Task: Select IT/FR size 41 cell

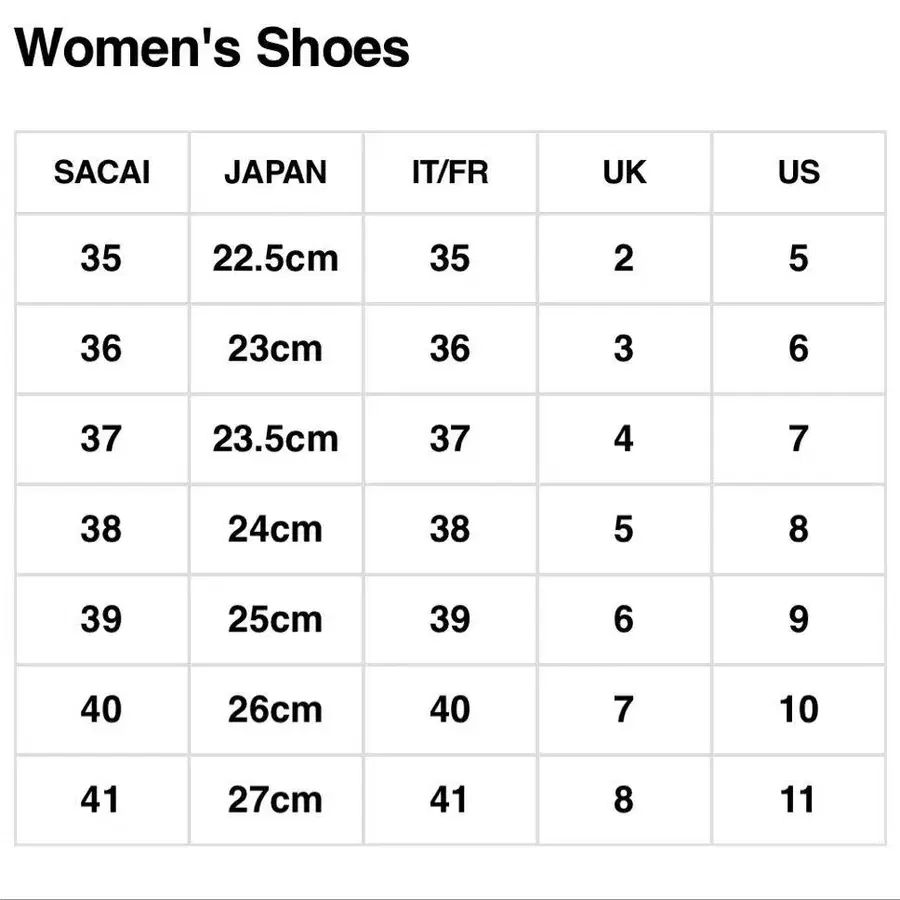Action: [450, 800]
